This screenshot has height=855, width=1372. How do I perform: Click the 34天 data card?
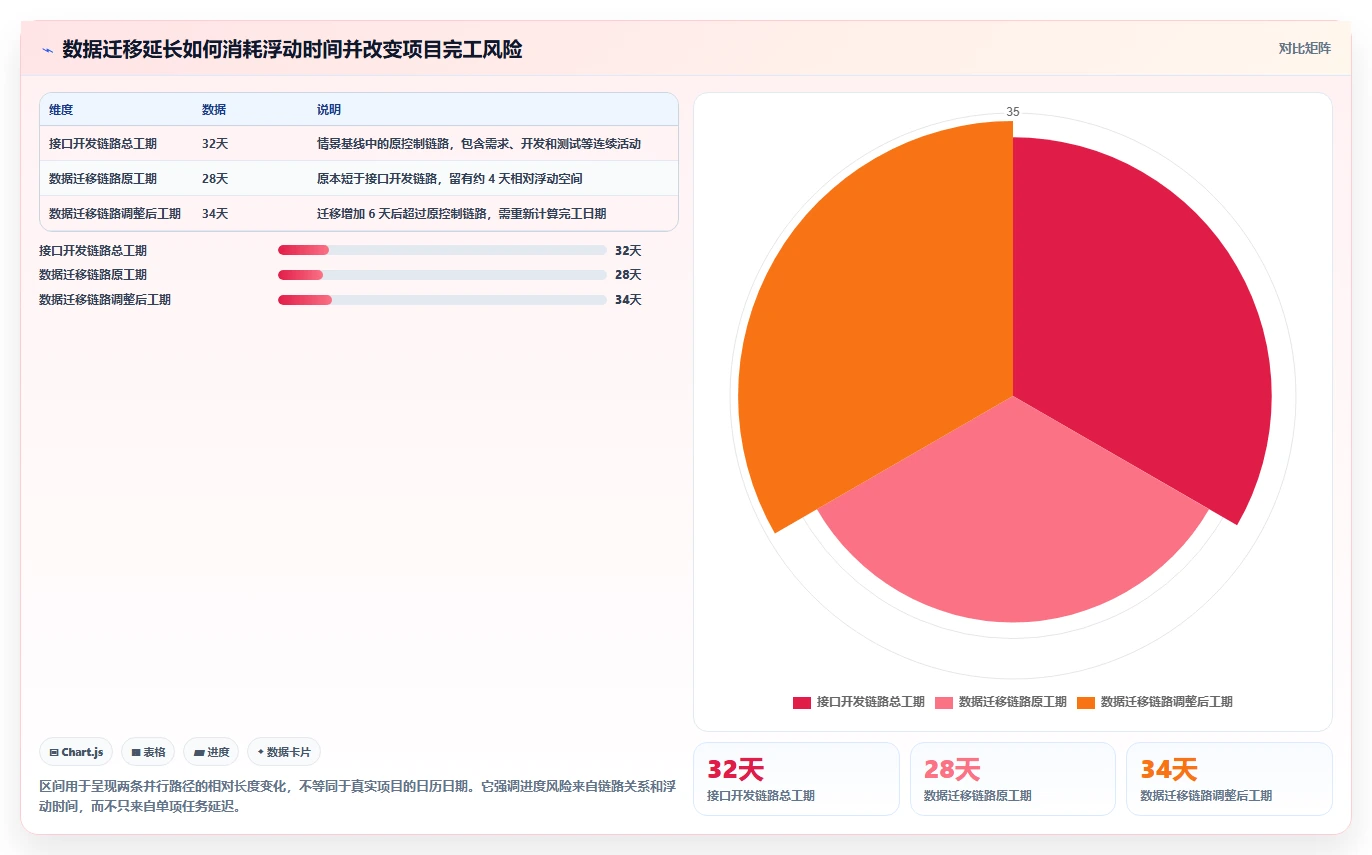[1229, 779]
